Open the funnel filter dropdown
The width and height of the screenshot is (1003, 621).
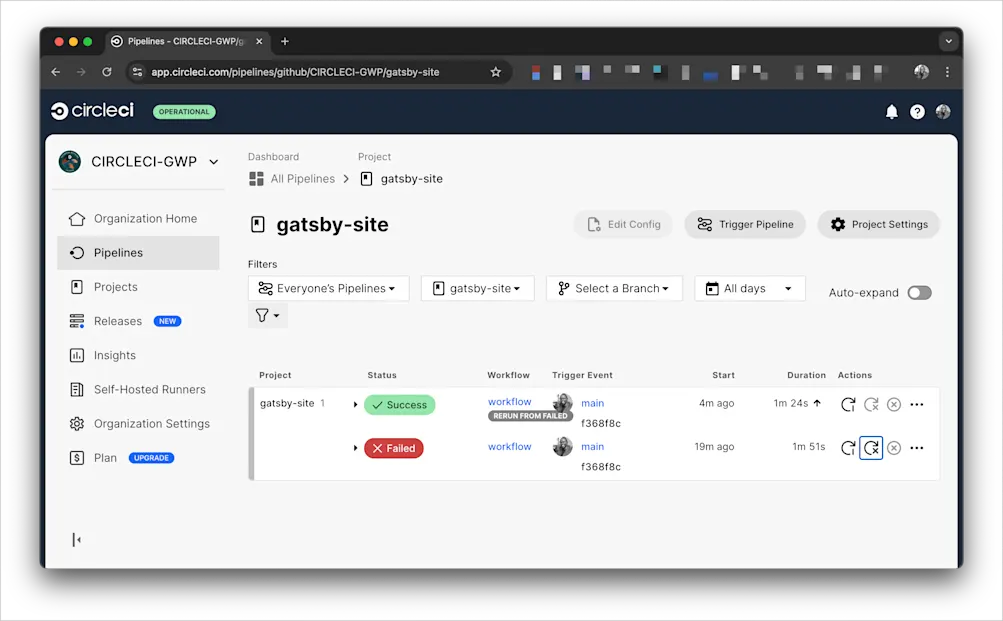pyautogui.click(x=267, y=315)
